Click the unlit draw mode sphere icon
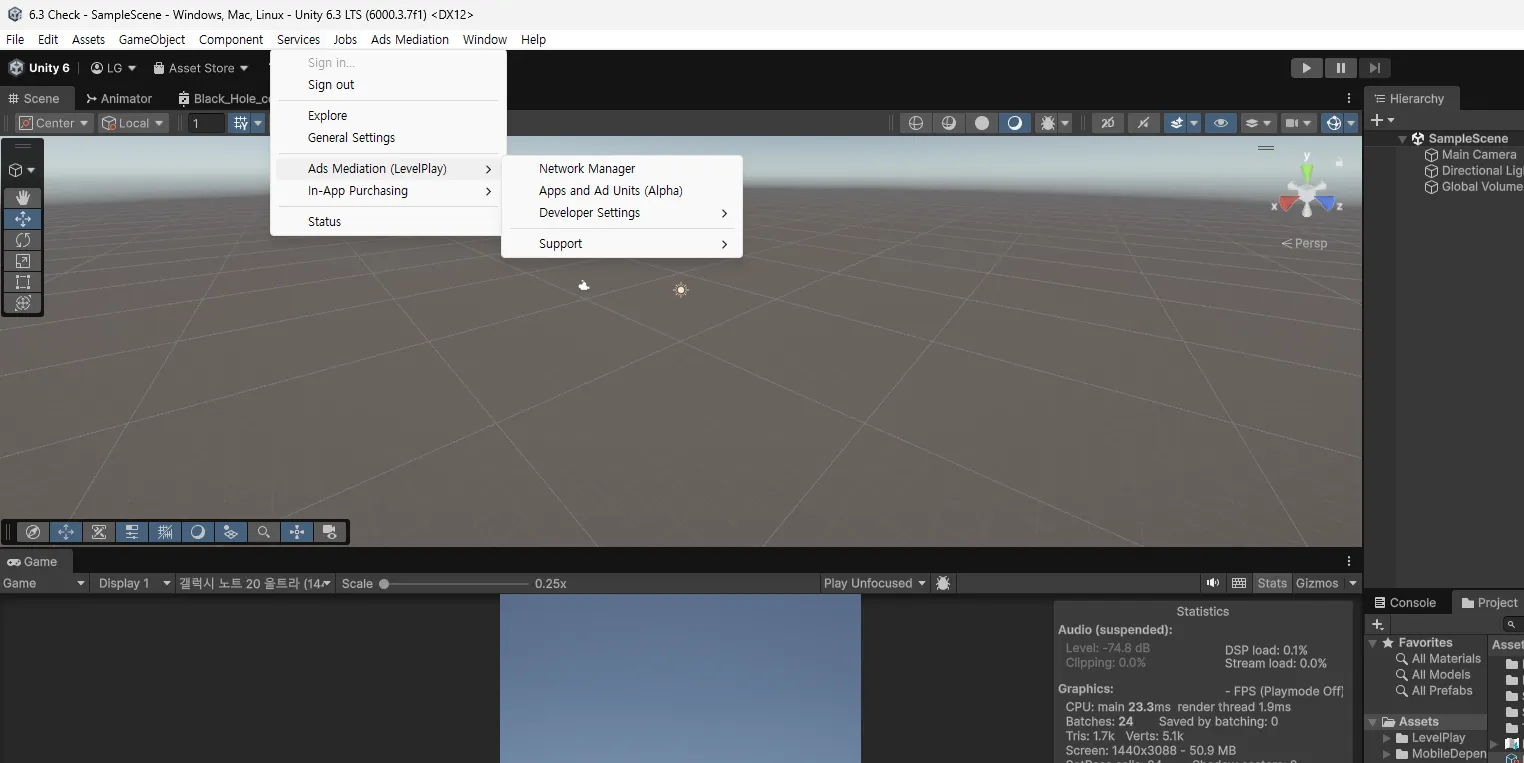The height and width of the screenshot is (763, 1524). point(982,123)
